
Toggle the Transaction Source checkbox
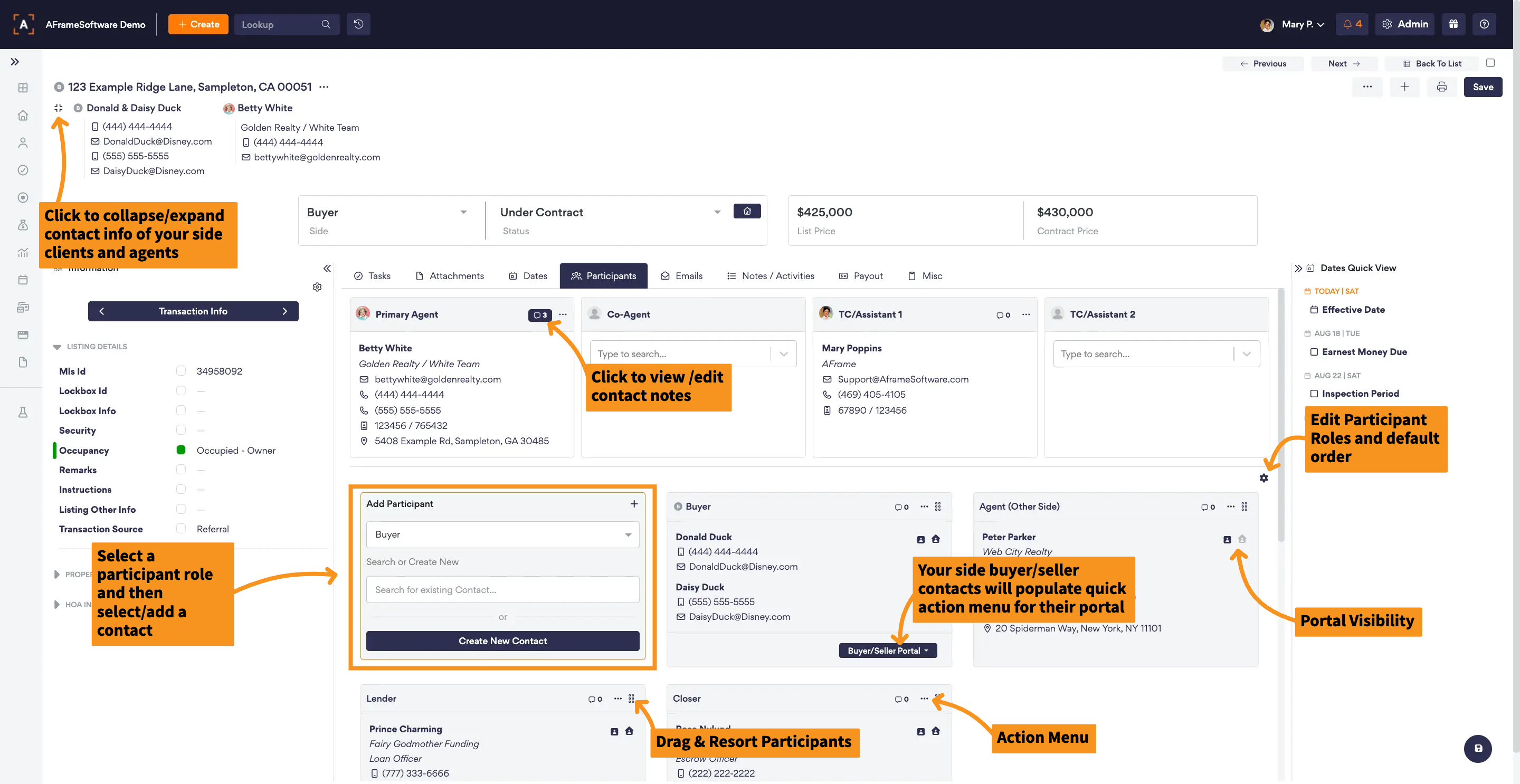pos(181,529)
